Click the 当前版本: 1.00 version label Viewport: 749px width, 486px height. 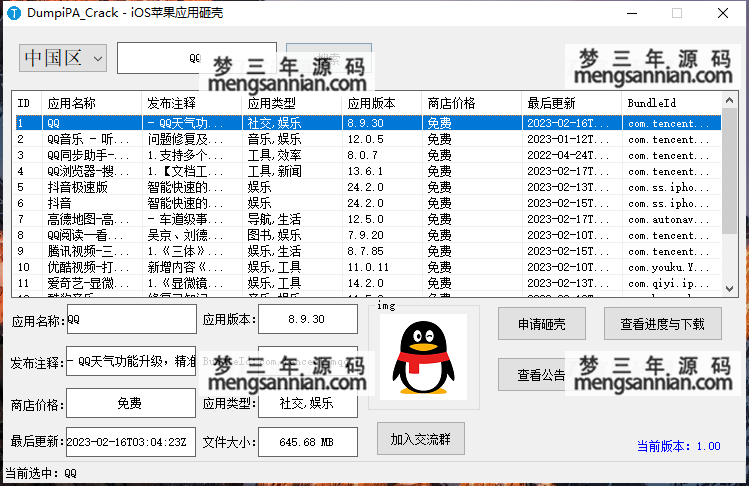(x=679, y=446)
